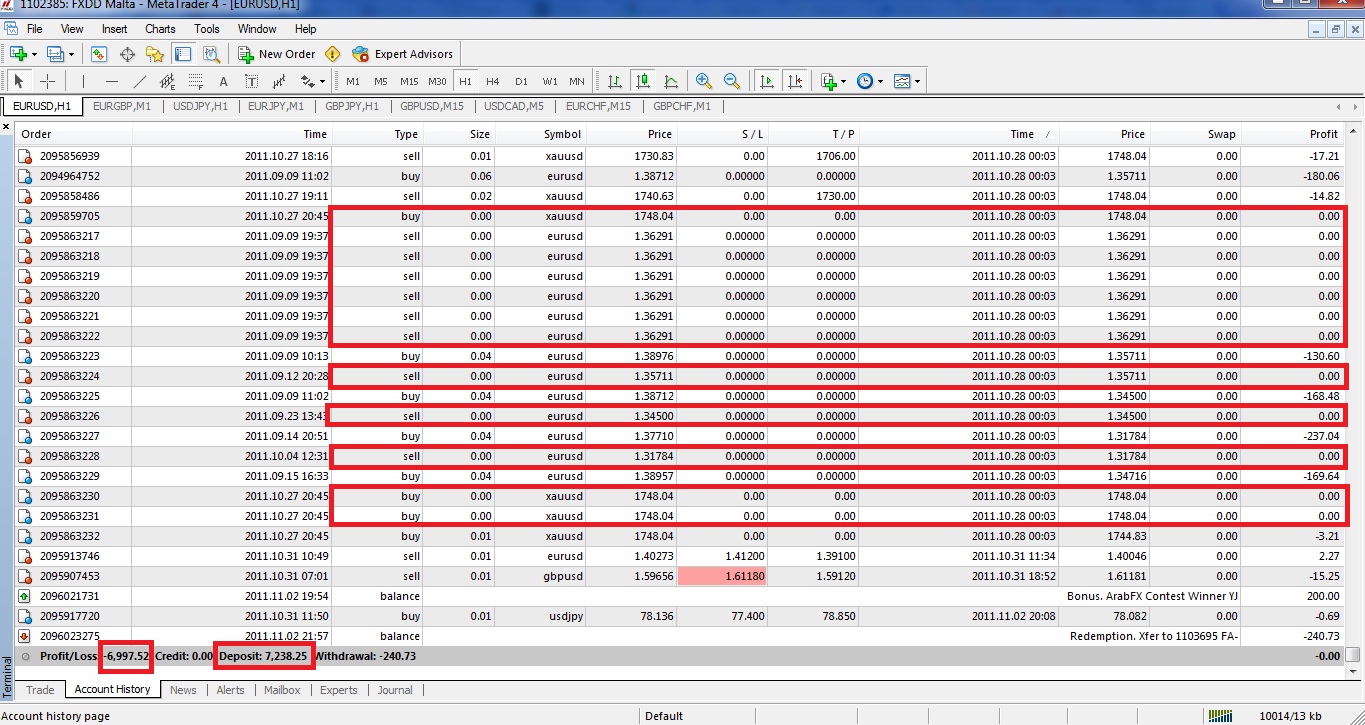The width and height of the screenshot is (1365, 725).
Task: Set timeframe to MN
Action: click(577, 81)
